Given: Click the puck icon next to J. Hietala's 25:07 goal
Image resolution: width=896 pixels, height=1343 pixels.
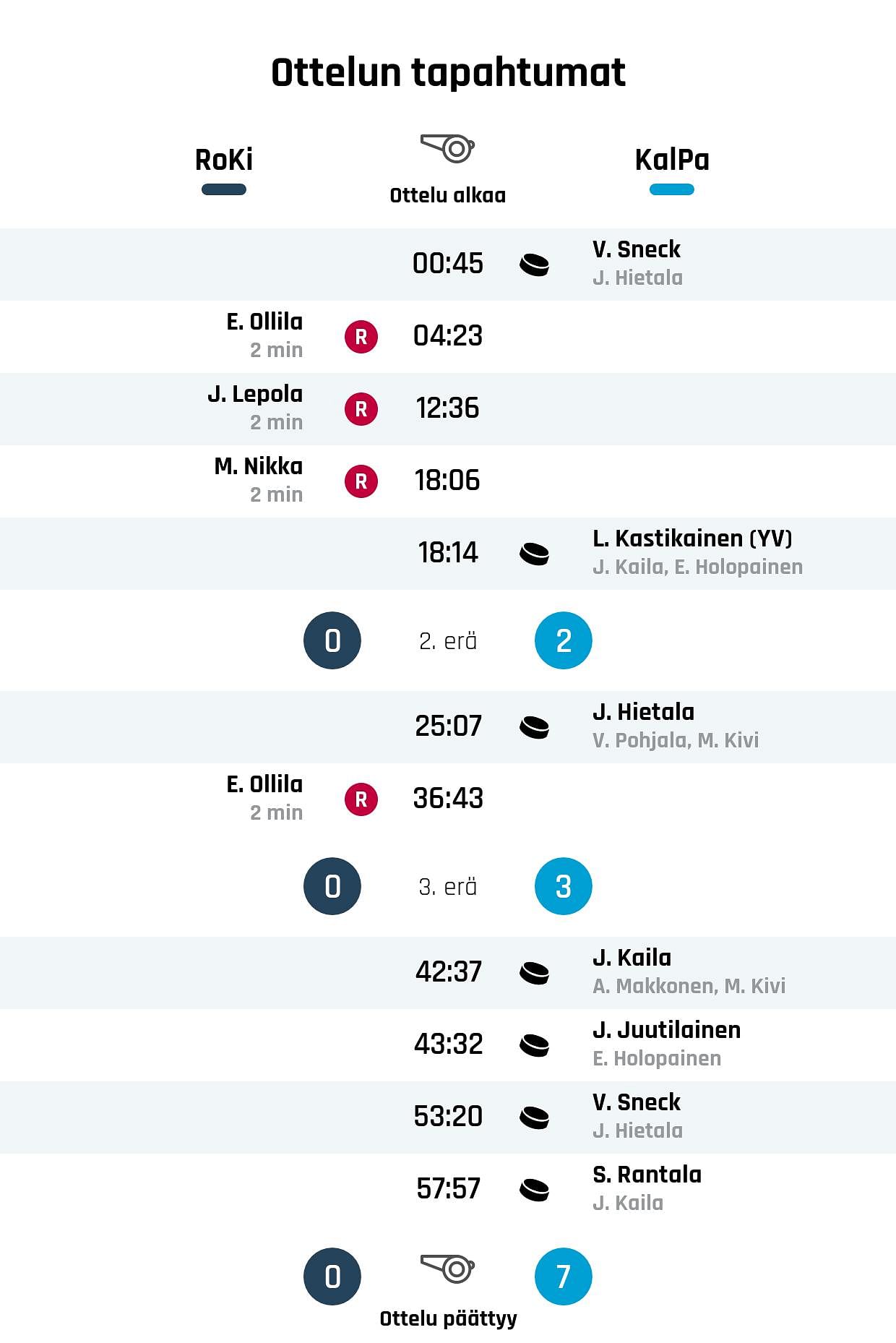Looking at the screenshot, I should (535, 727).
